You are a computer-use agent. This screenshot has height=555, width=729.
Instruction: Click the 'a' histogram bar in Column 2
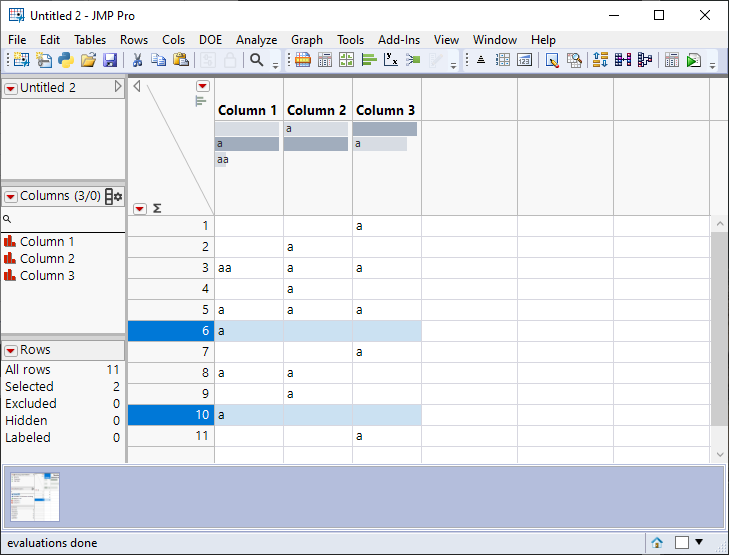tap(316, 129)
